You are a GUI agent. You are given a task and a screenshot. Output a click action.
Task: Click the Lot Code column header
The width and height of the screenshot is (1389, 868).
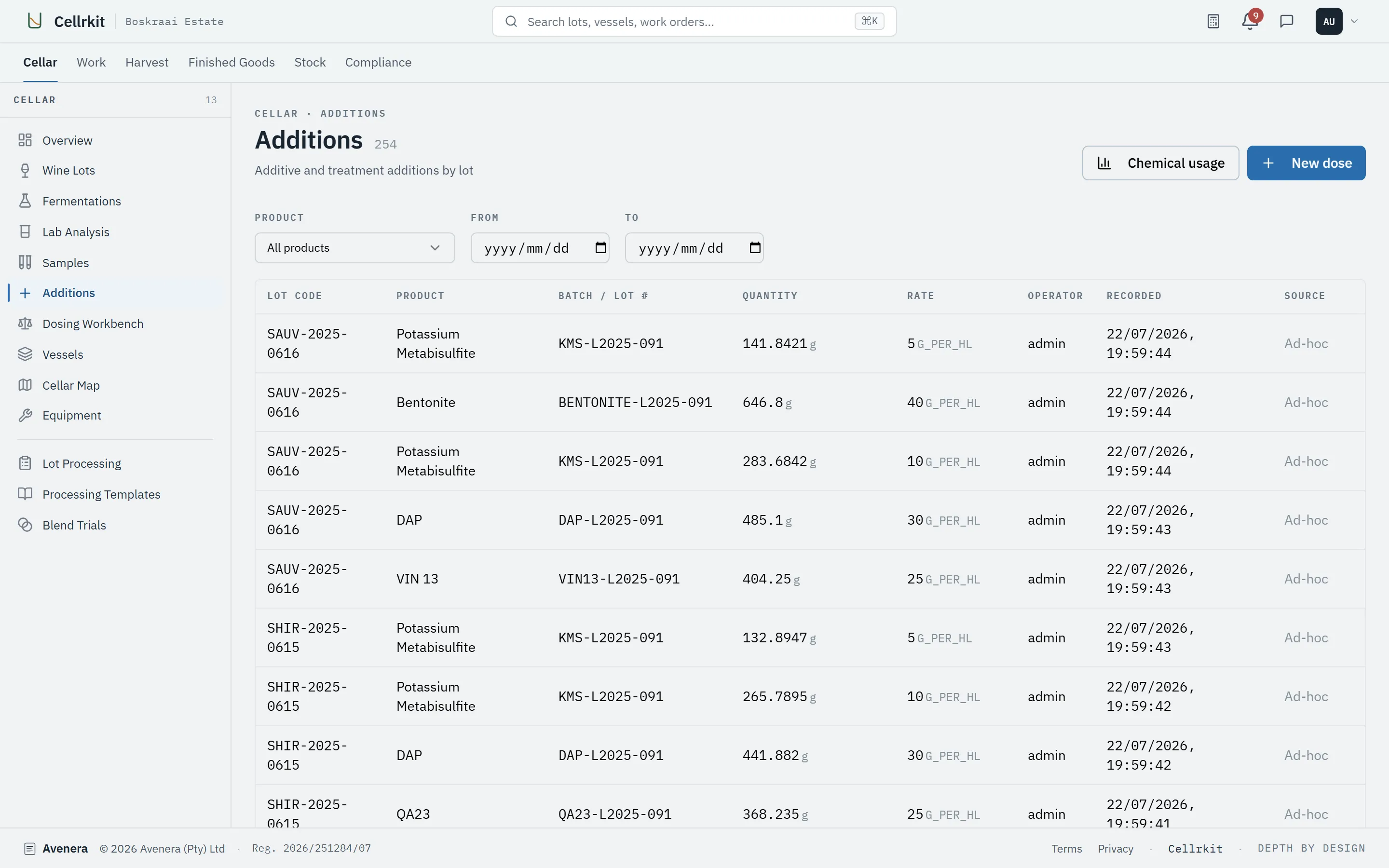click(x=295, y=296)
